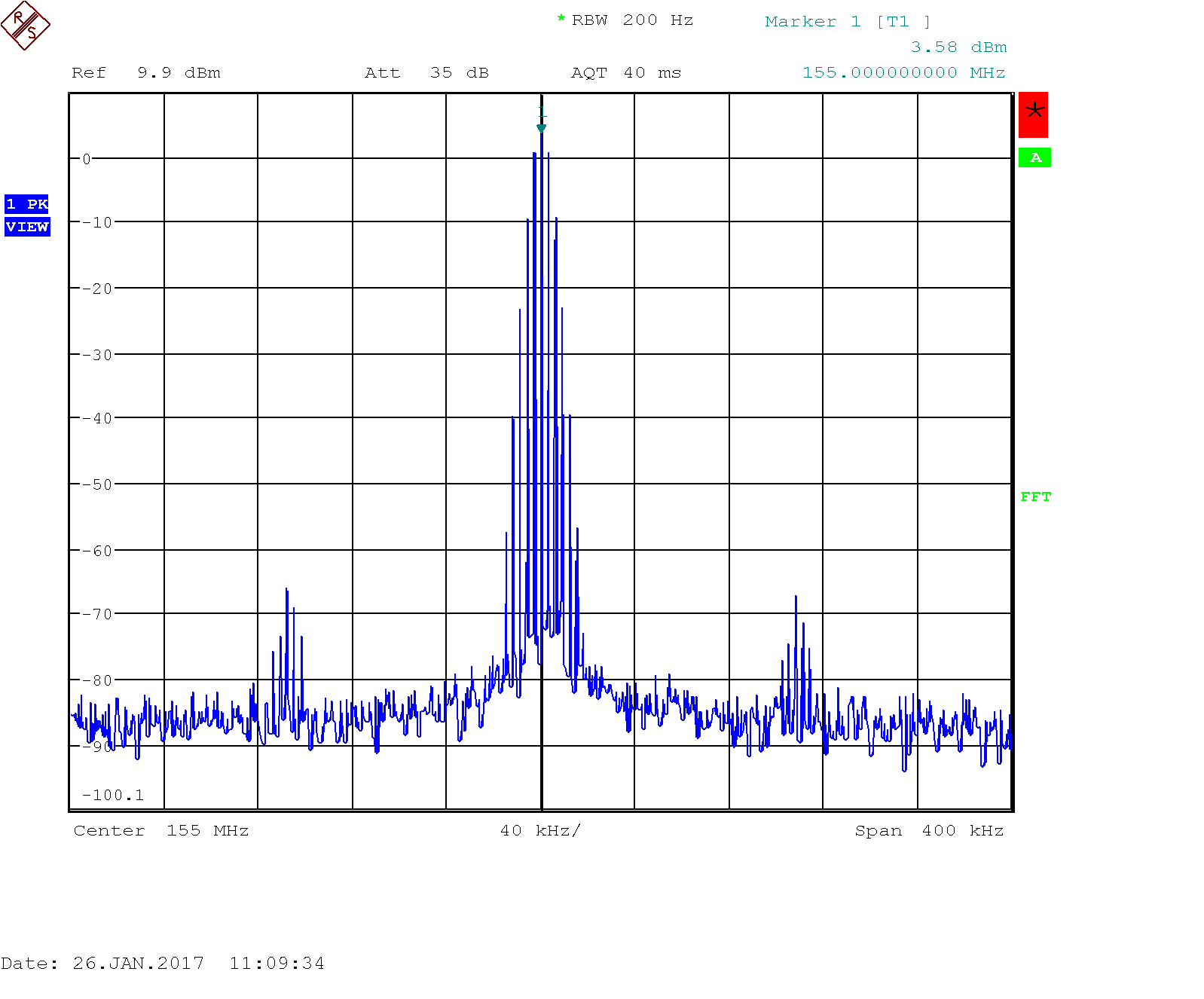Click the -100.1 bottom level label

click(x=112, y=796)
